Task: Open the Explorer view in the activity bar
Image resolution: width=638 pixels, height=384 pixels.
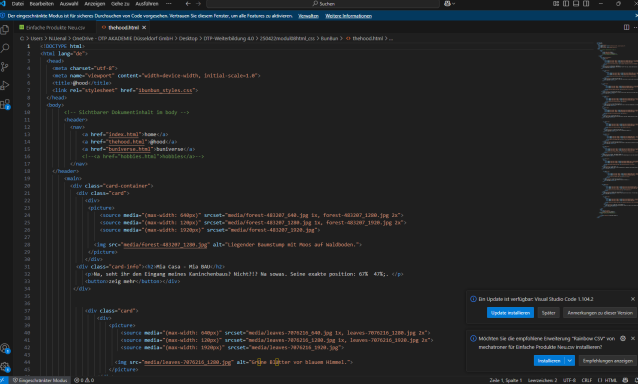Action: [5, 29]
